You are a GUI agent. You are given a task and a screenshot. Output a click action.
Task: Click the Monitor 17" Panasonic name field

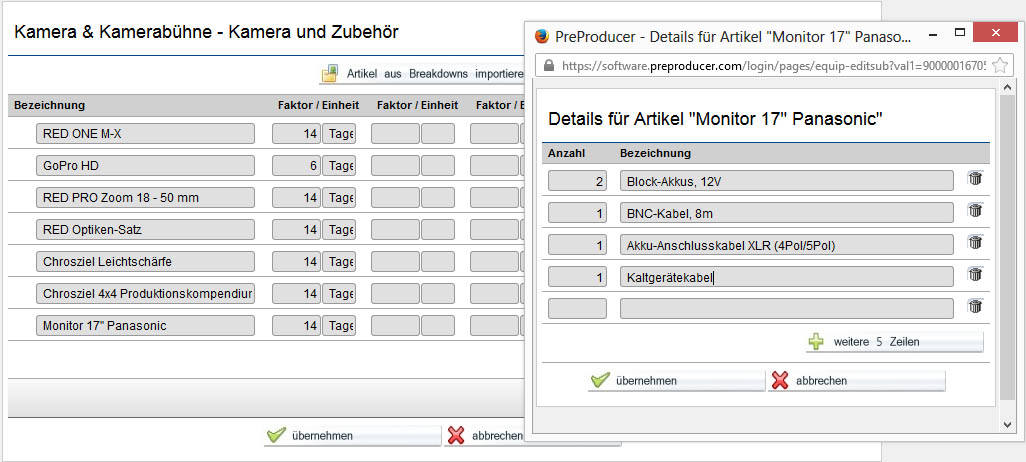pos(145,325)
